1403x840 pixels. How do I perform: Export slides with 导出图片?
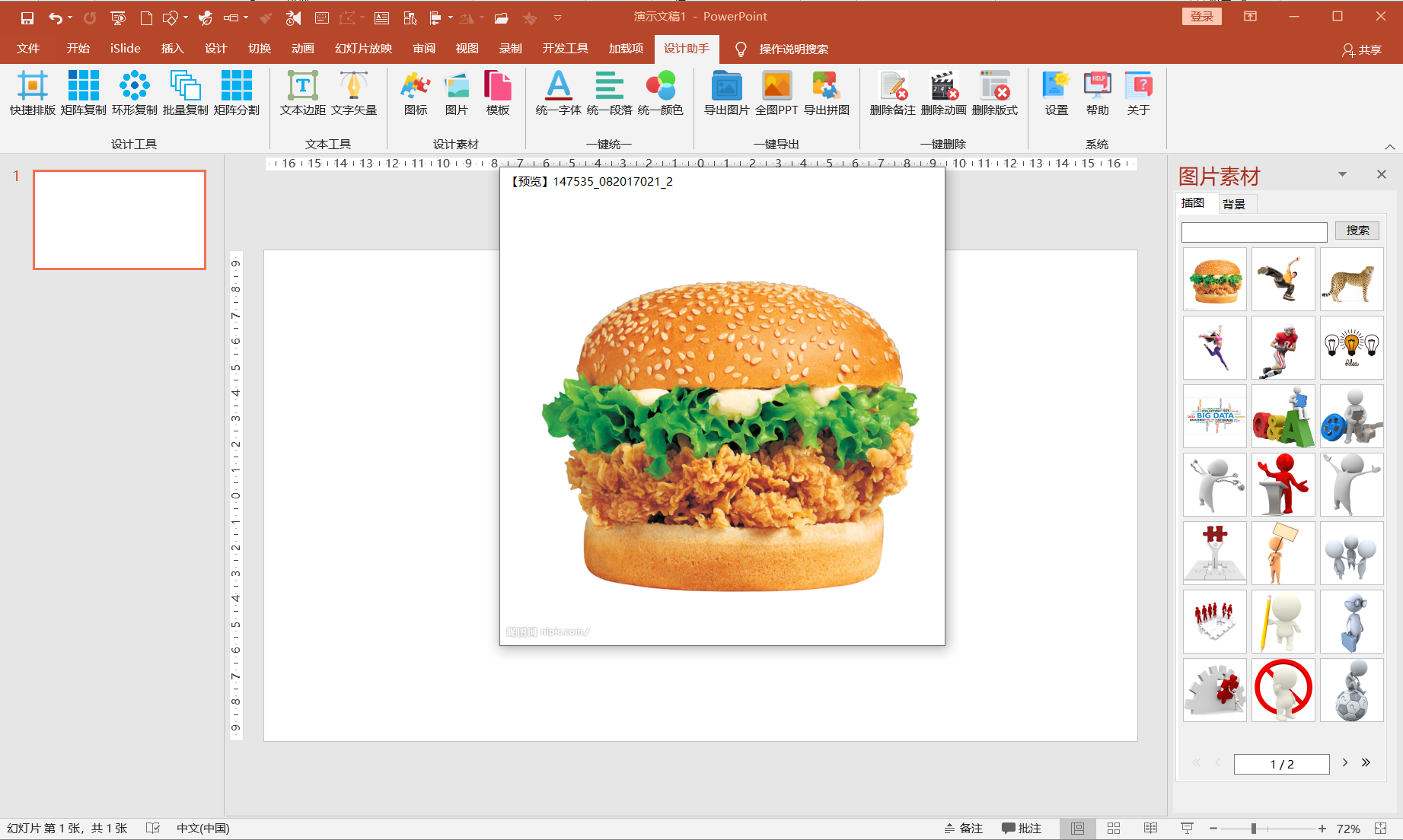click(727, 93)
